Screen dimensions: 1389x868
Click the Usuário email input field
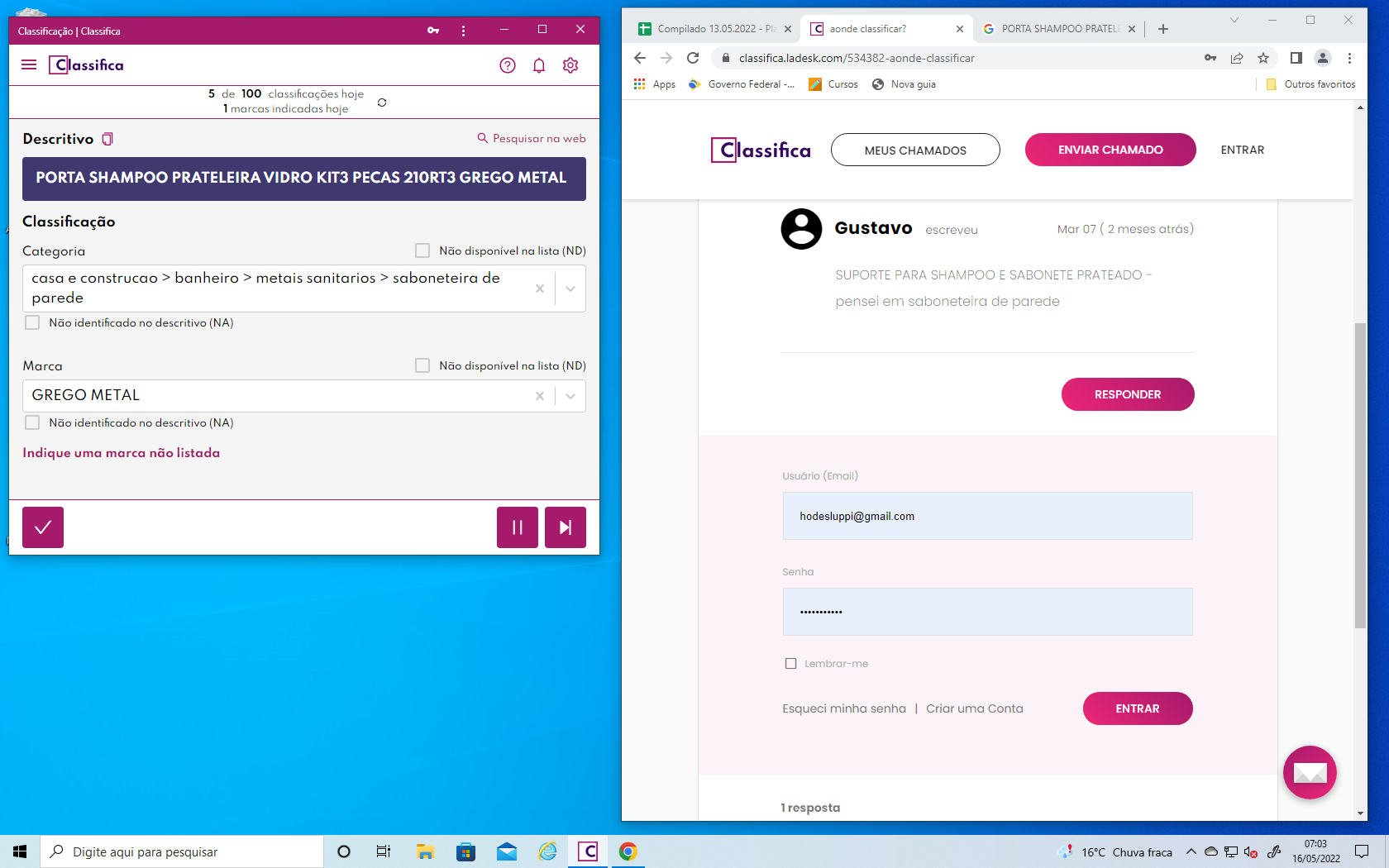point(987,516)
